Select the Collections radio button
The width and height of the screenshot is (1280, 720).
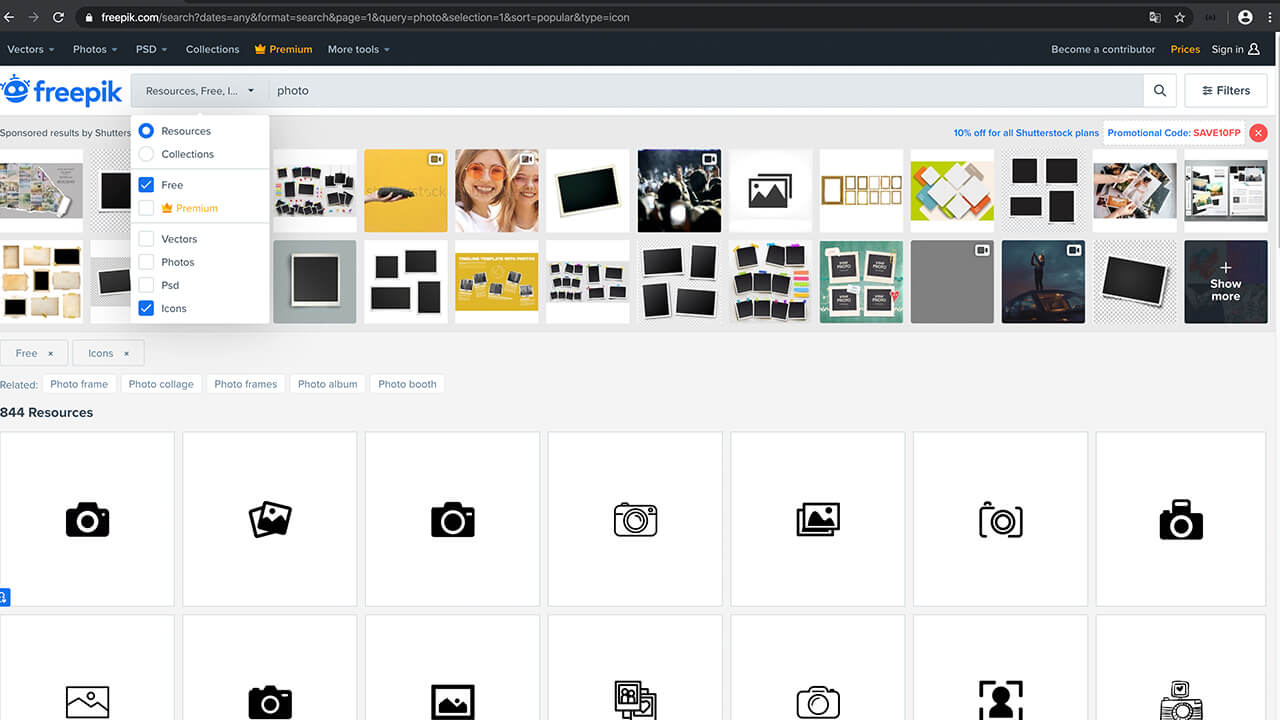point(146,154)
